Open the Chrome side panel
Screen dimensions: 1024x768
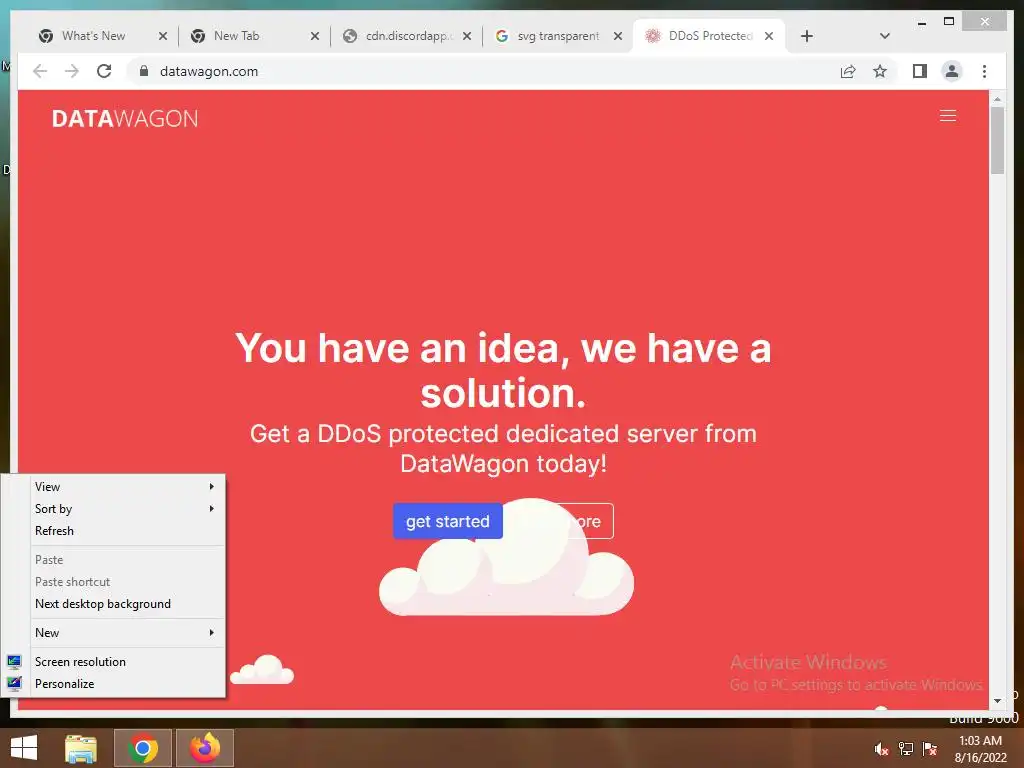[920, 71]
